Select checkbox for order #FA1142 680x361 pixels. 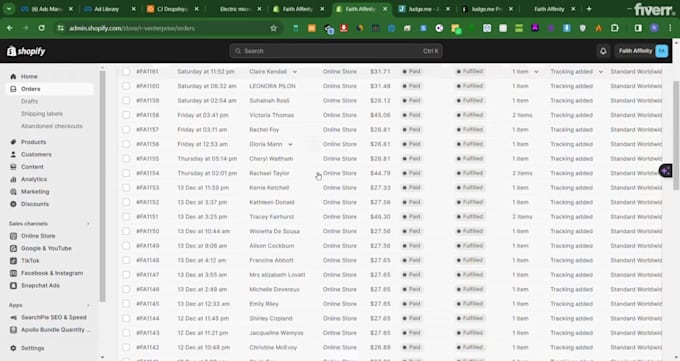(126, 348)
